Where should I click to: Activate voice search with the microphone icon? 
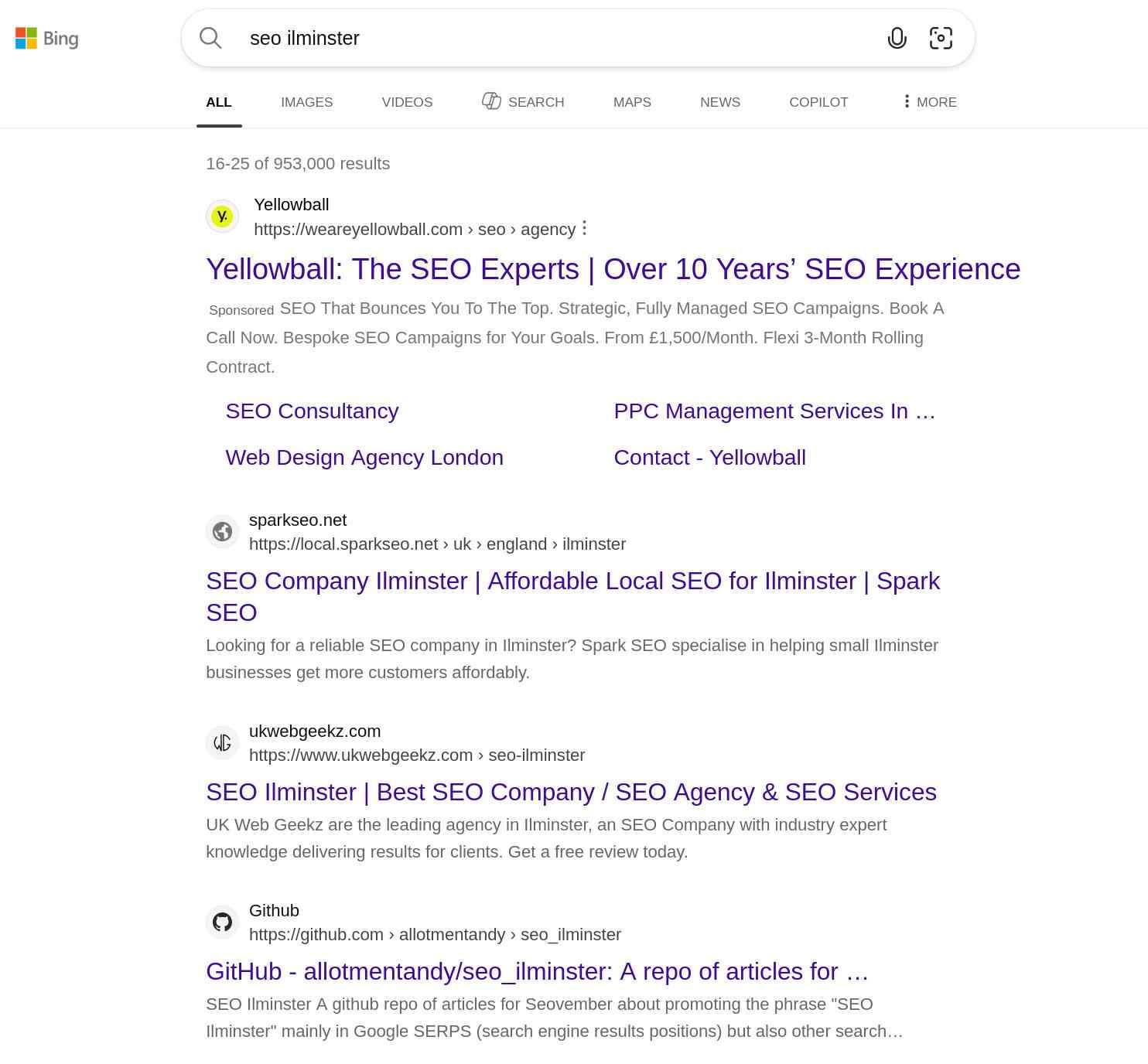coord(897,37)
